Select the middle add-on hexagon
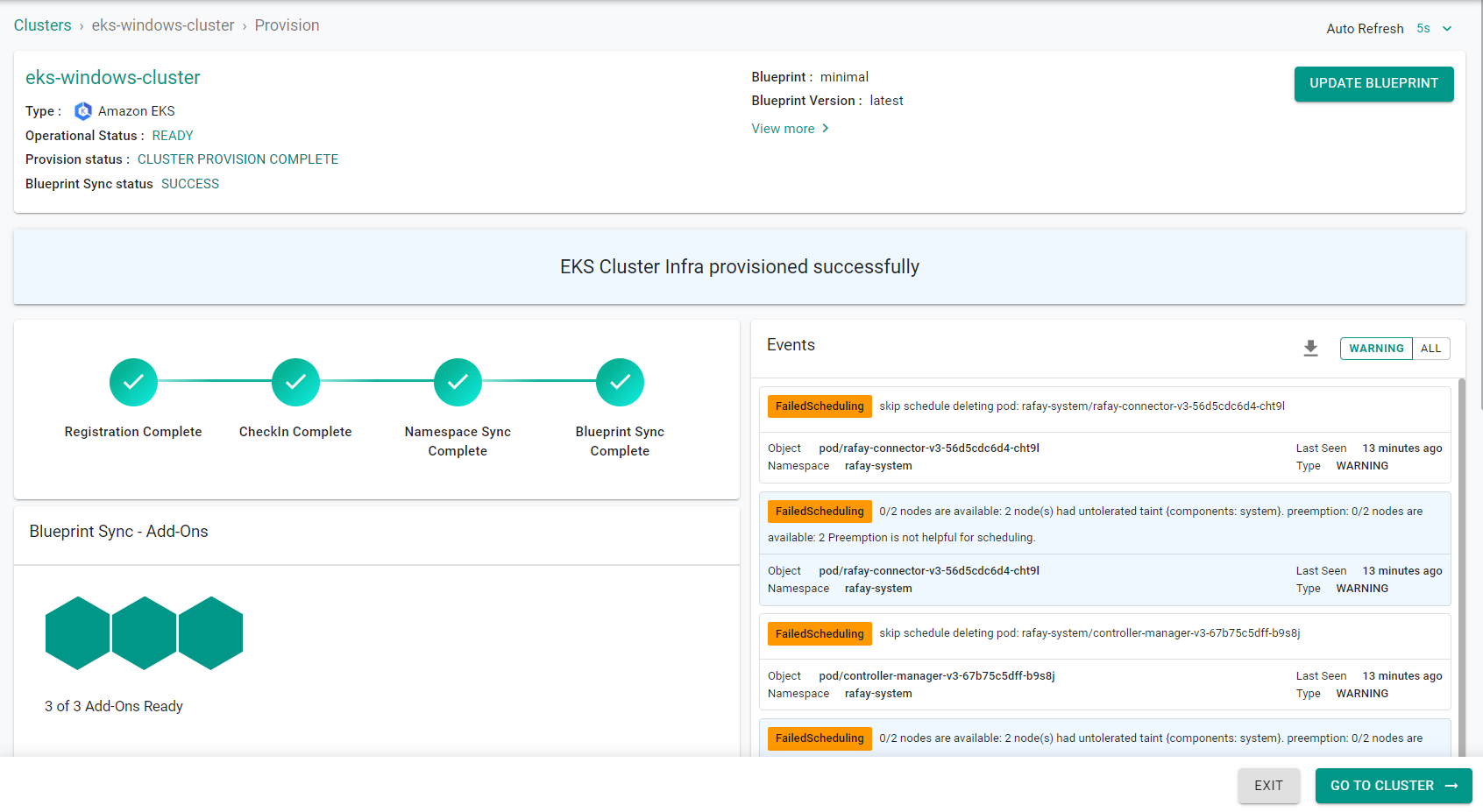The image size is (1483, 812). 145,633
